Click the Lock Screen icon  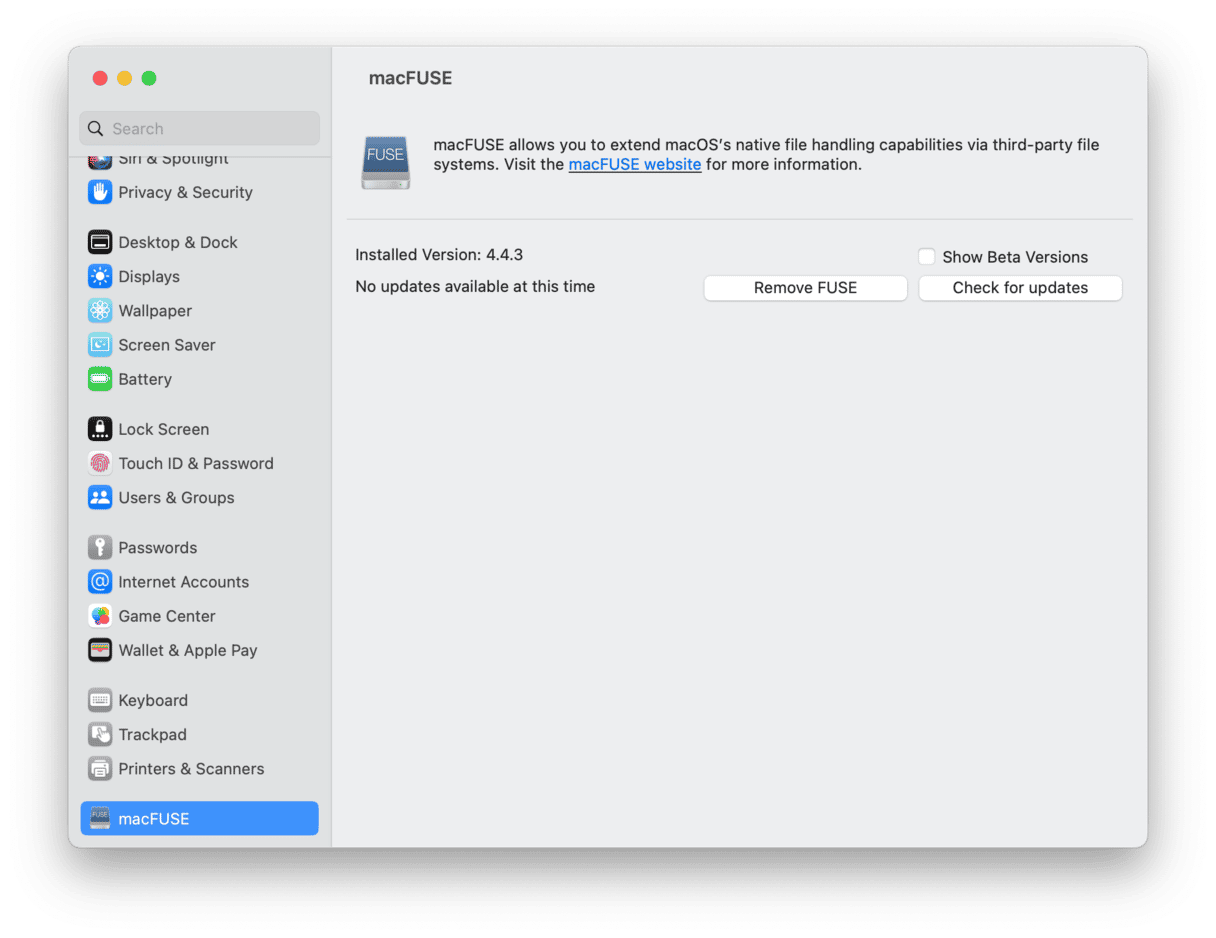click(x=100, y=429)
